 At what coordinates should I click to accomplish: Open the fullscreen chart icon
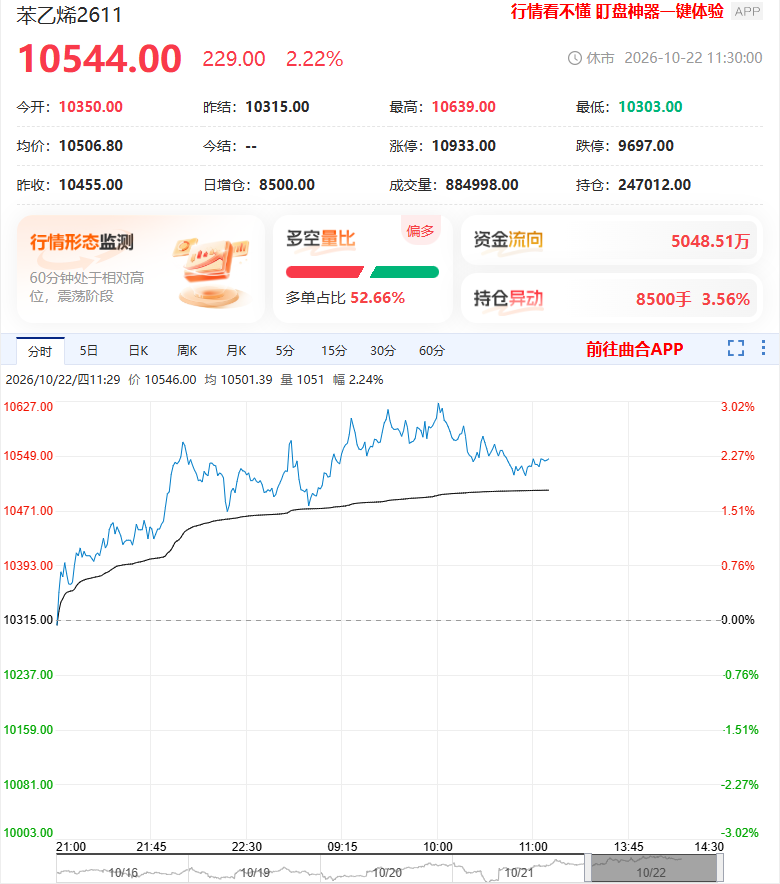pos(735,348)
